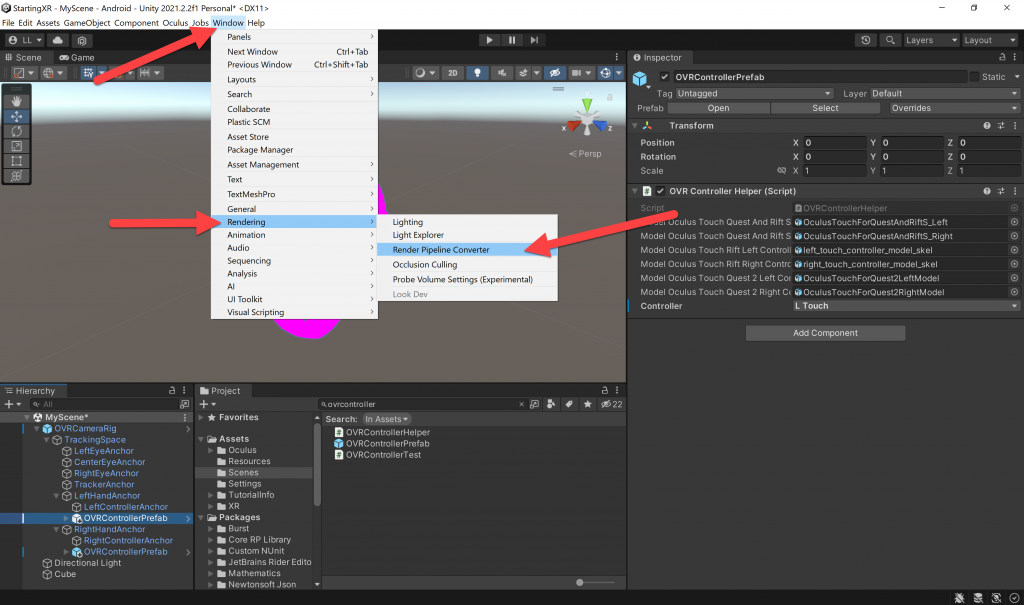
Task: Click object picker for OVRControllerHelper script field
Action: 1014,208
